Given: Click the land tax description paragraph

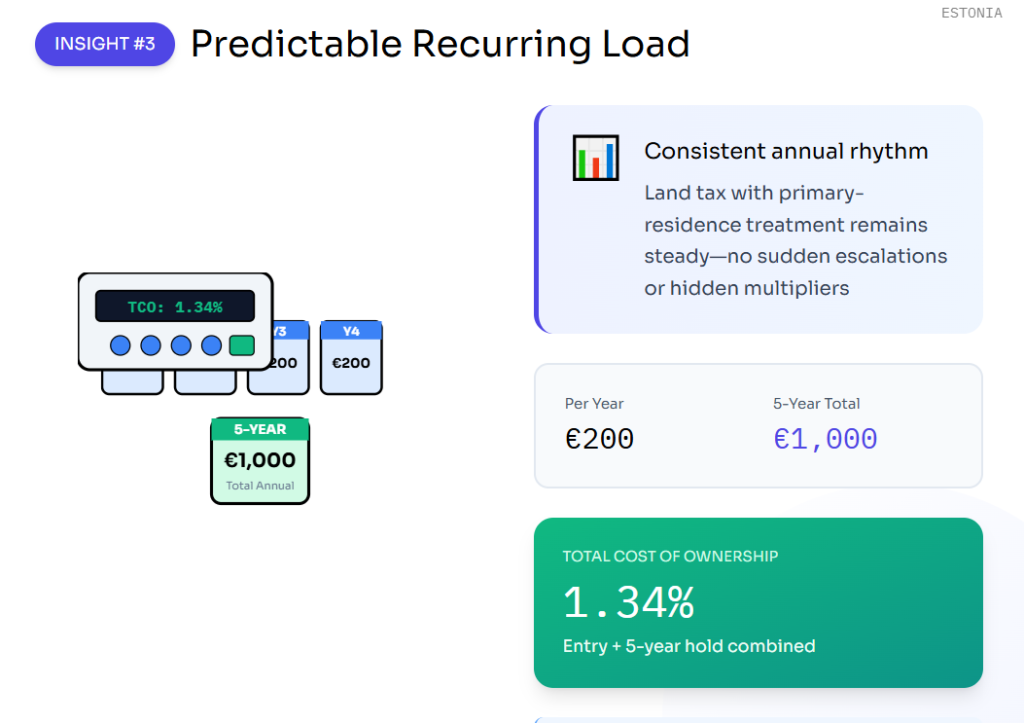Looking at the screenshot, I should (795, 240).
